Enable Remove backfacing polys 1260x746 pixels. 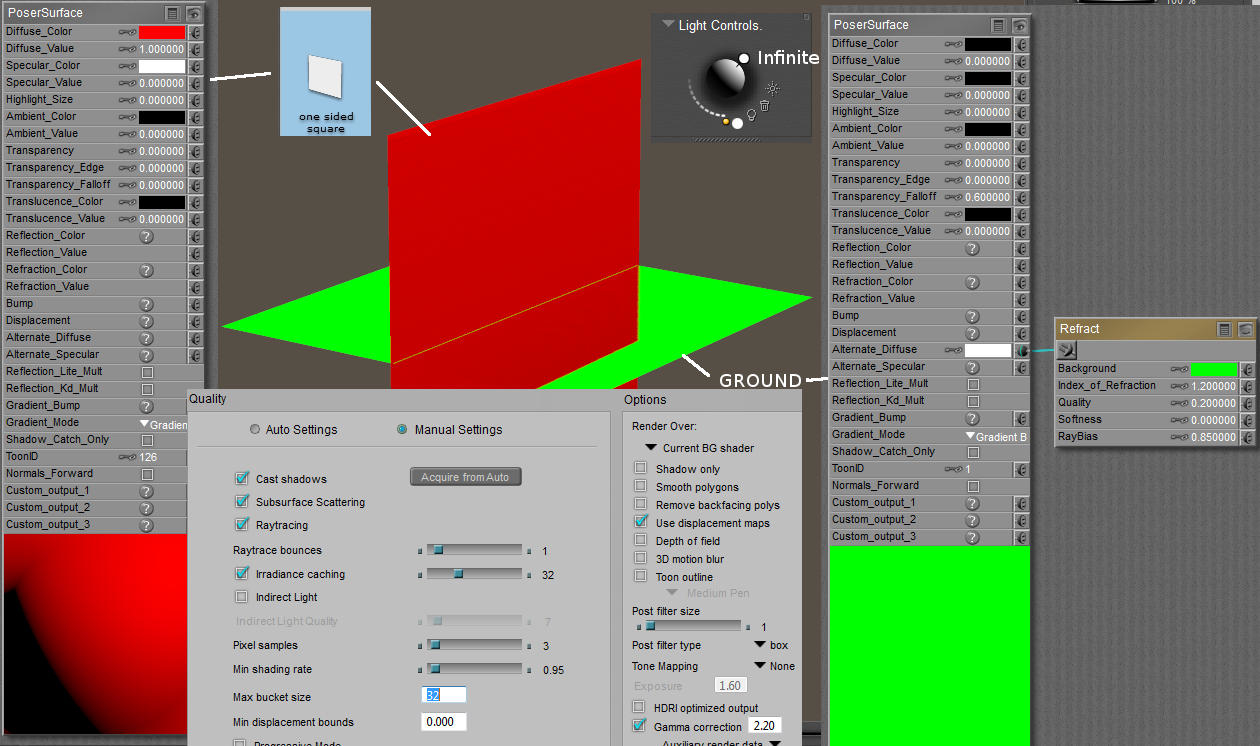(640, 504)
